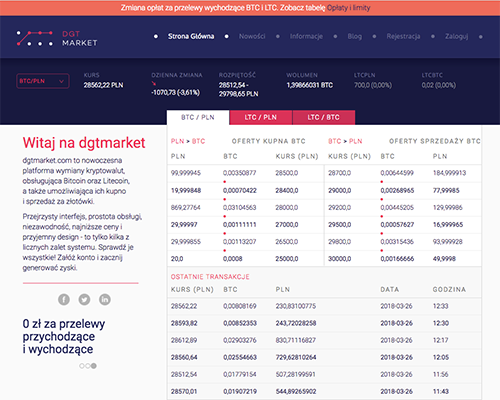Click the transaction at rate 28562,22

[x=324, y=306]
